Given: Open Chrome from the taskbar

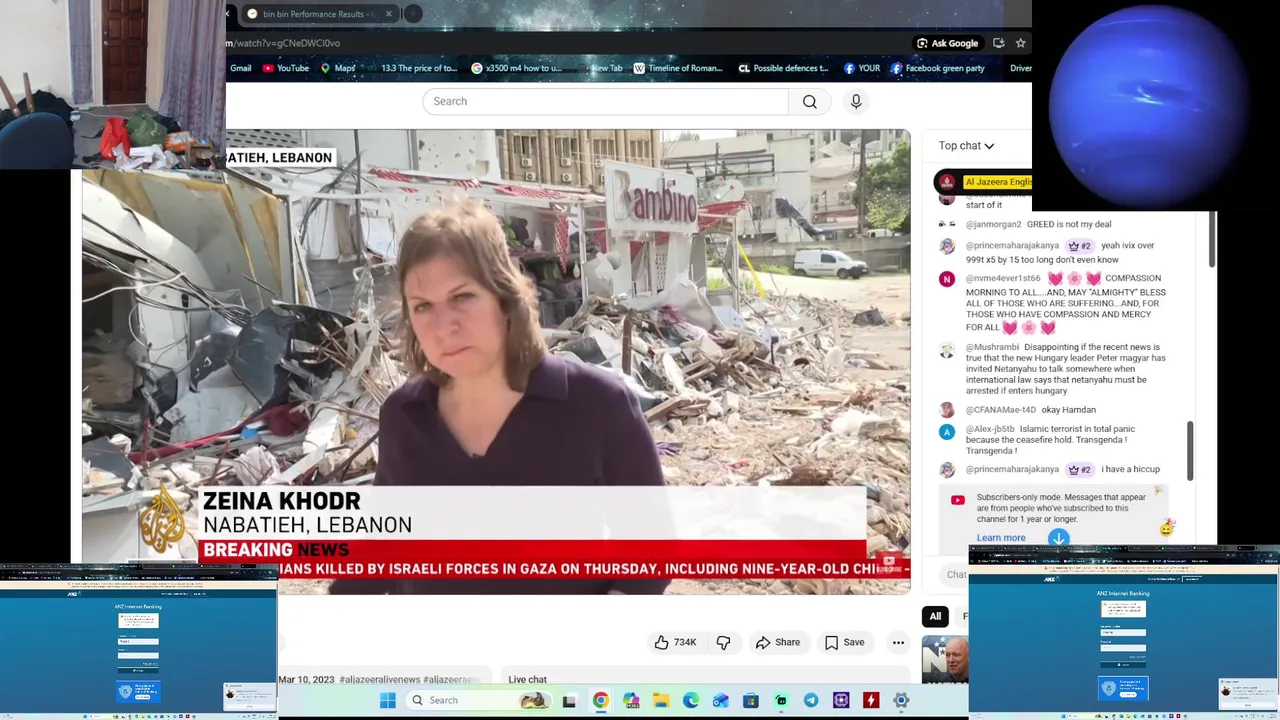Looking at the screenshot, I should pos(600,700).
